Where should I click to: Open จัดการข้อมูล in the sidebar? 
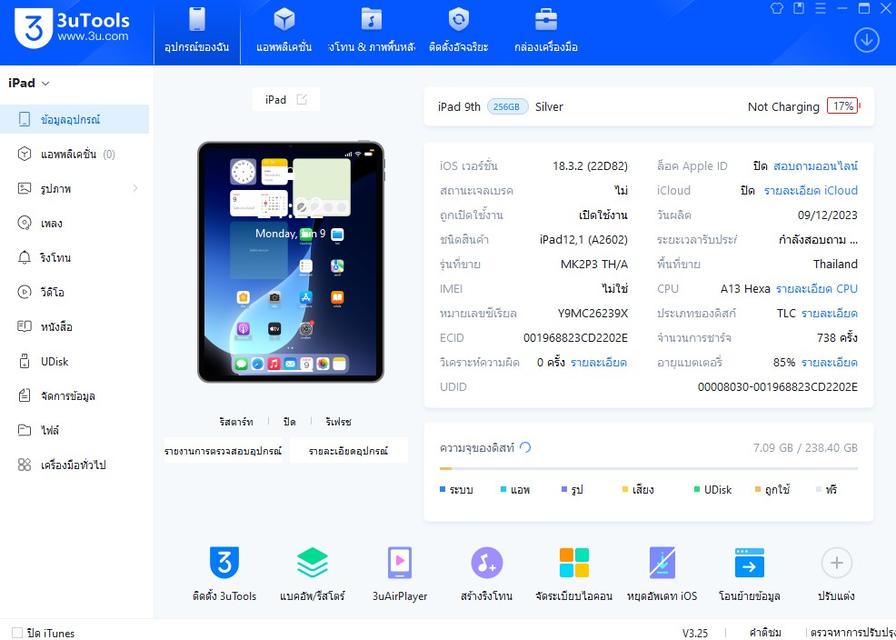click(74, 396)
